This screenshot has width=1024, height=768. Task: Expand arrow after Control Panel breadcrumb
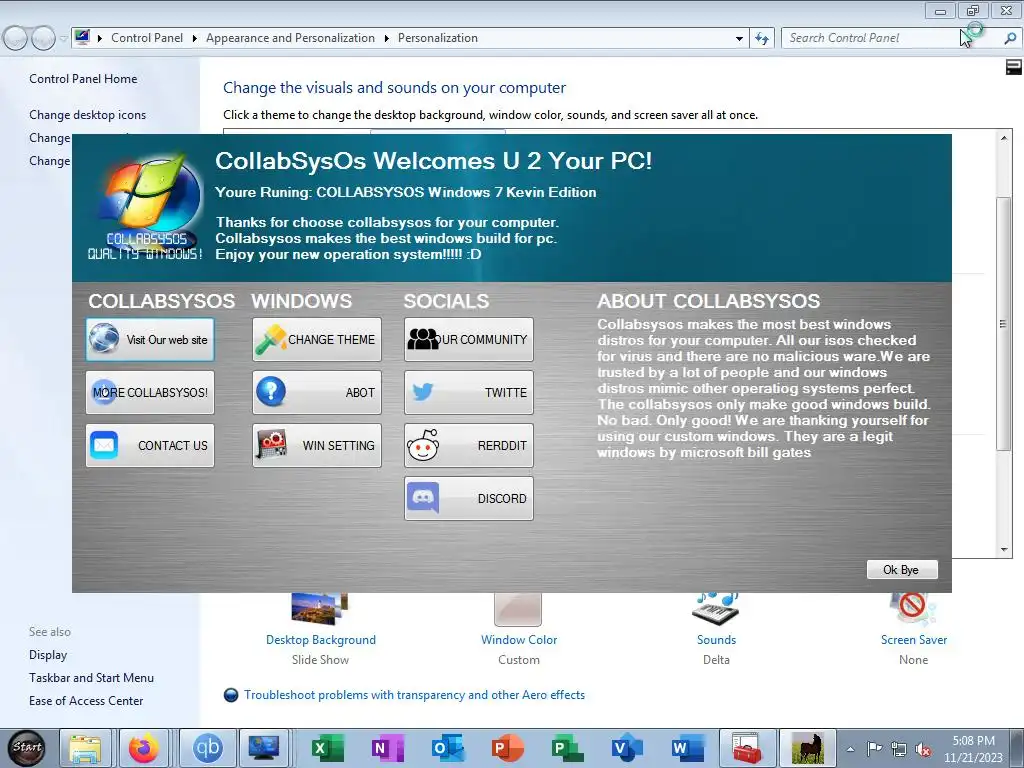pyautogui.click(x=195, y=39)
